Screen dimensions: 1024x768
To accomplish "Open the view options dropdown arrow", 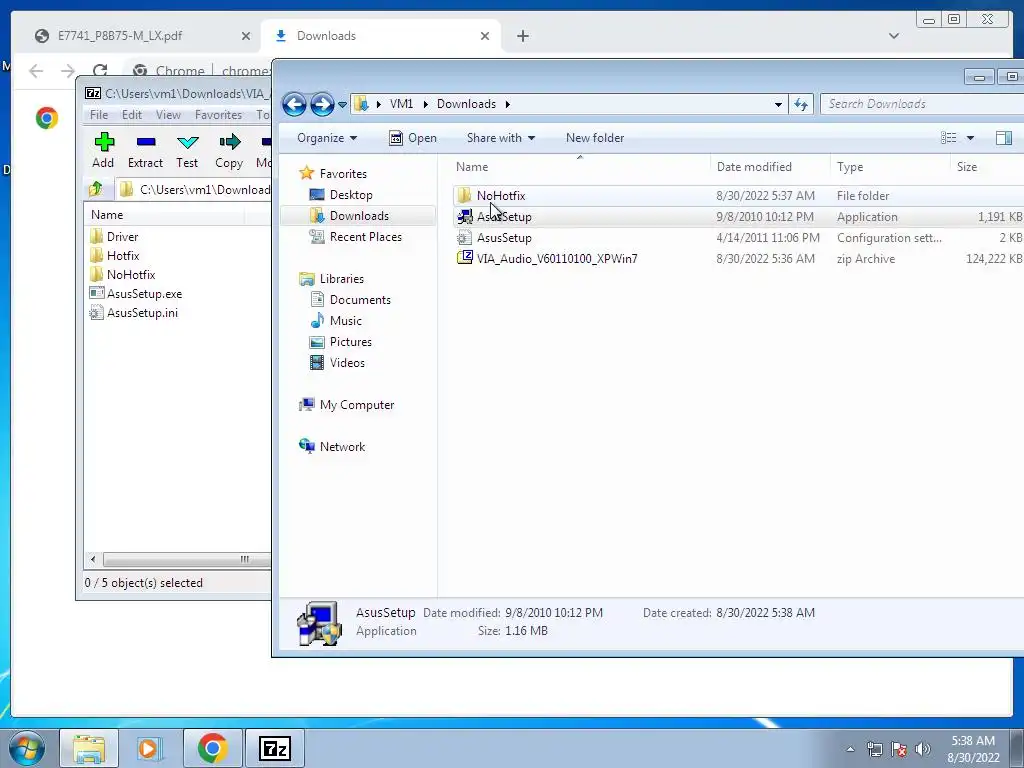I will coord(970,138).
